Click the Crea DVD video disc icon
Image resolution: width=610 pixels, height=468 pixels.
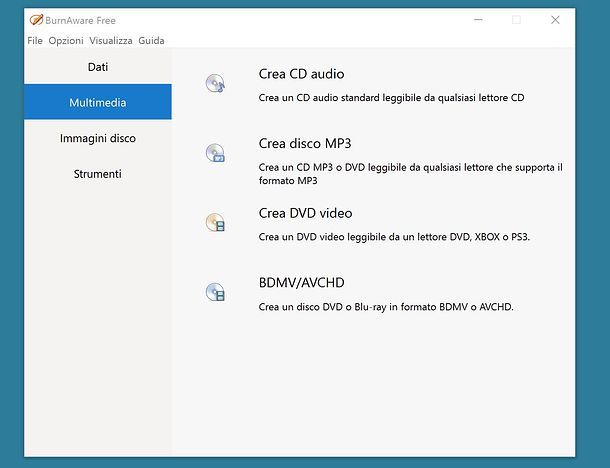click(215, 223)
